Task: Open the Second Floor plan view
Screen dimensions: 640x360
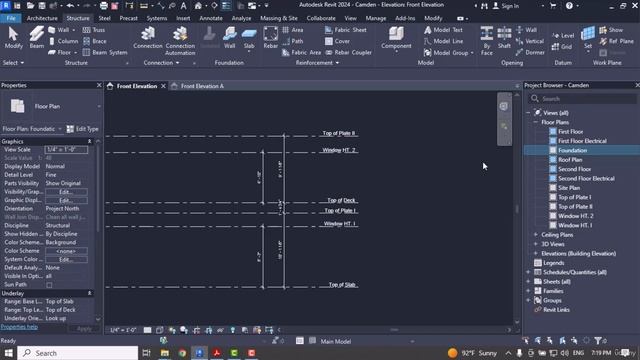Action: tap(574, 169)
